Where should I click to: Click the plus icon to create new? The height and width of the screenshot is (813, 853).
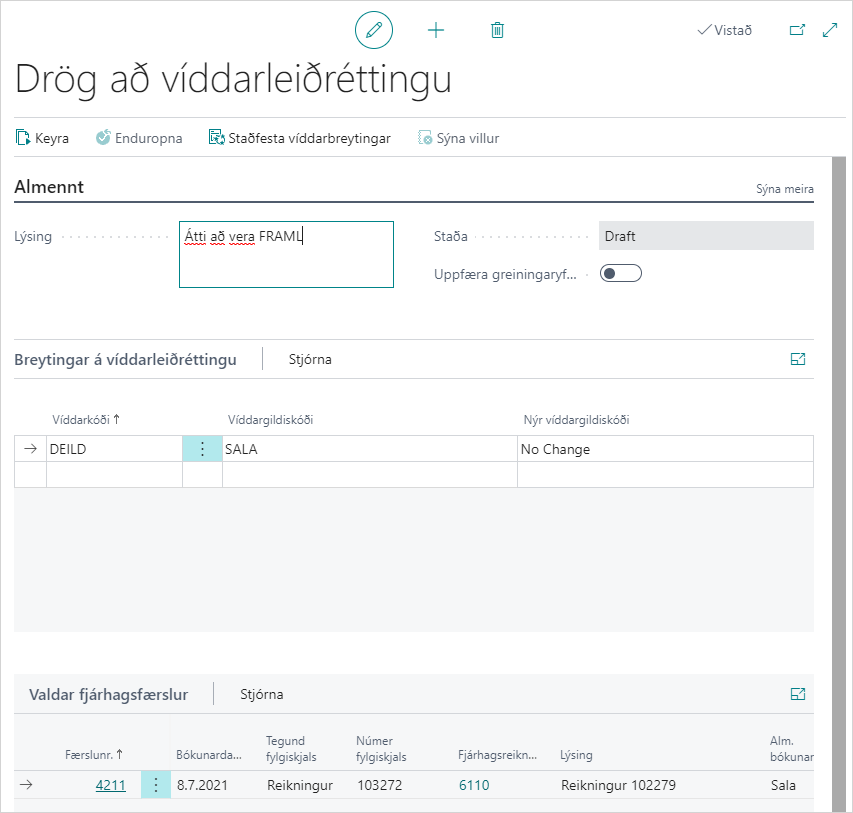click(x=436, y=30)
